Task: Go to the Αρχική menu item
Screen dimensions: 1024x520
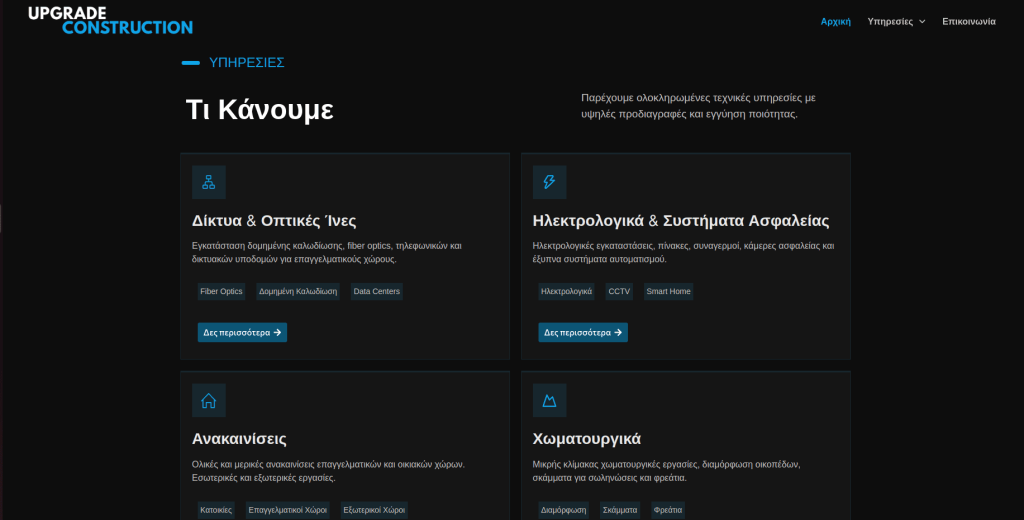Action: [835, 21]
